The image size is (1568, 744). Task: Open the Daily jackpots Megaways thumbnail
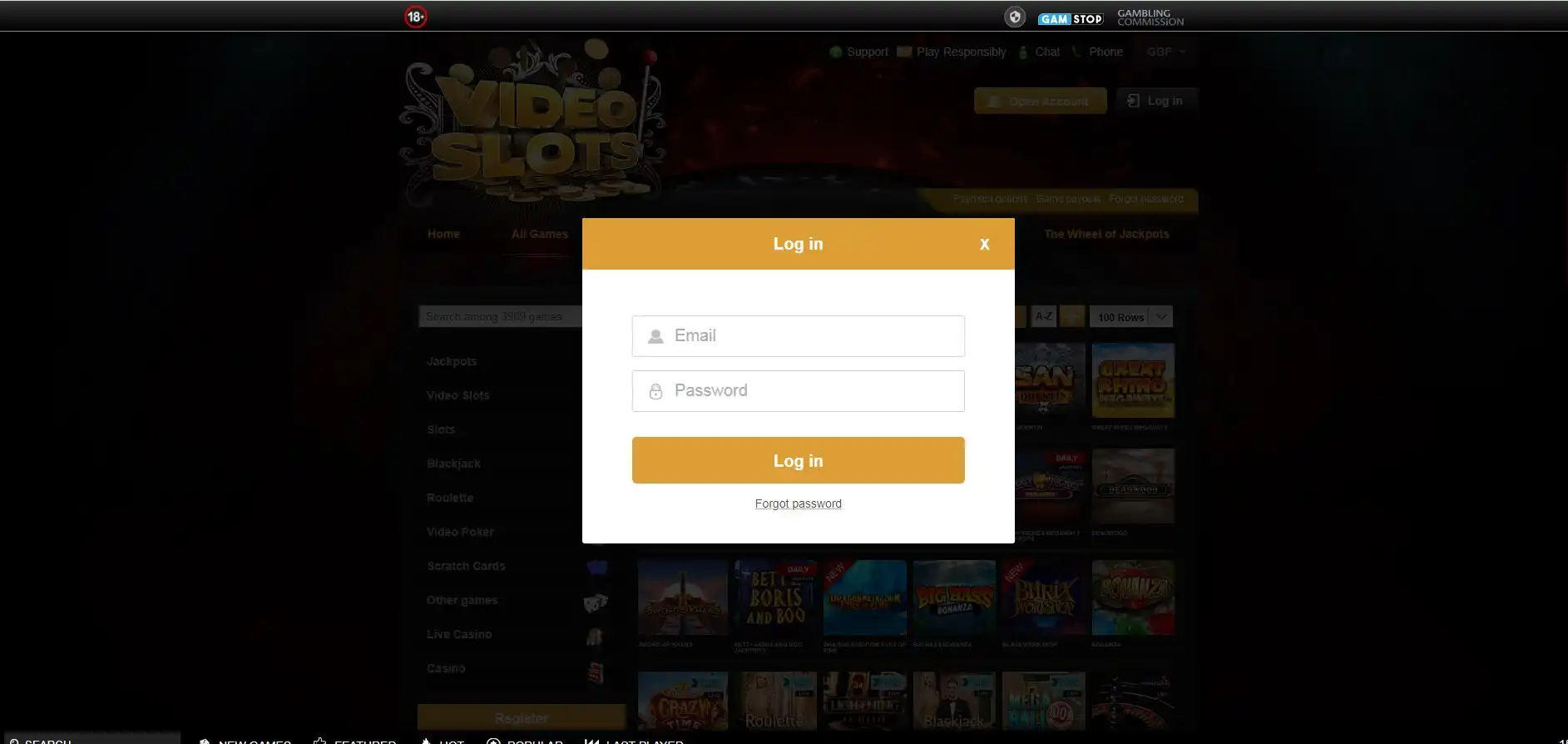pyautogui.click(x=1050, y=486)
